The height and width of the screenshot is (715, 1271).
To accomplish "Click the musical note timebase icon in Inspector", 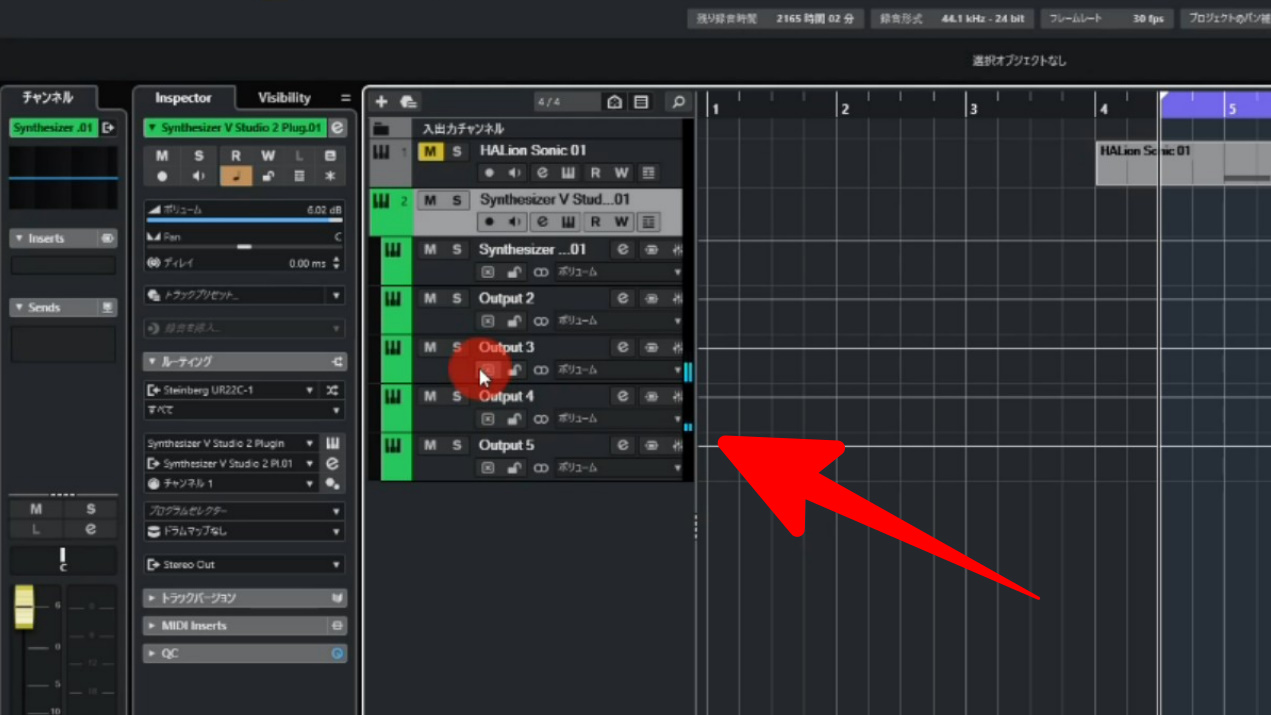I will click(236, 176).
